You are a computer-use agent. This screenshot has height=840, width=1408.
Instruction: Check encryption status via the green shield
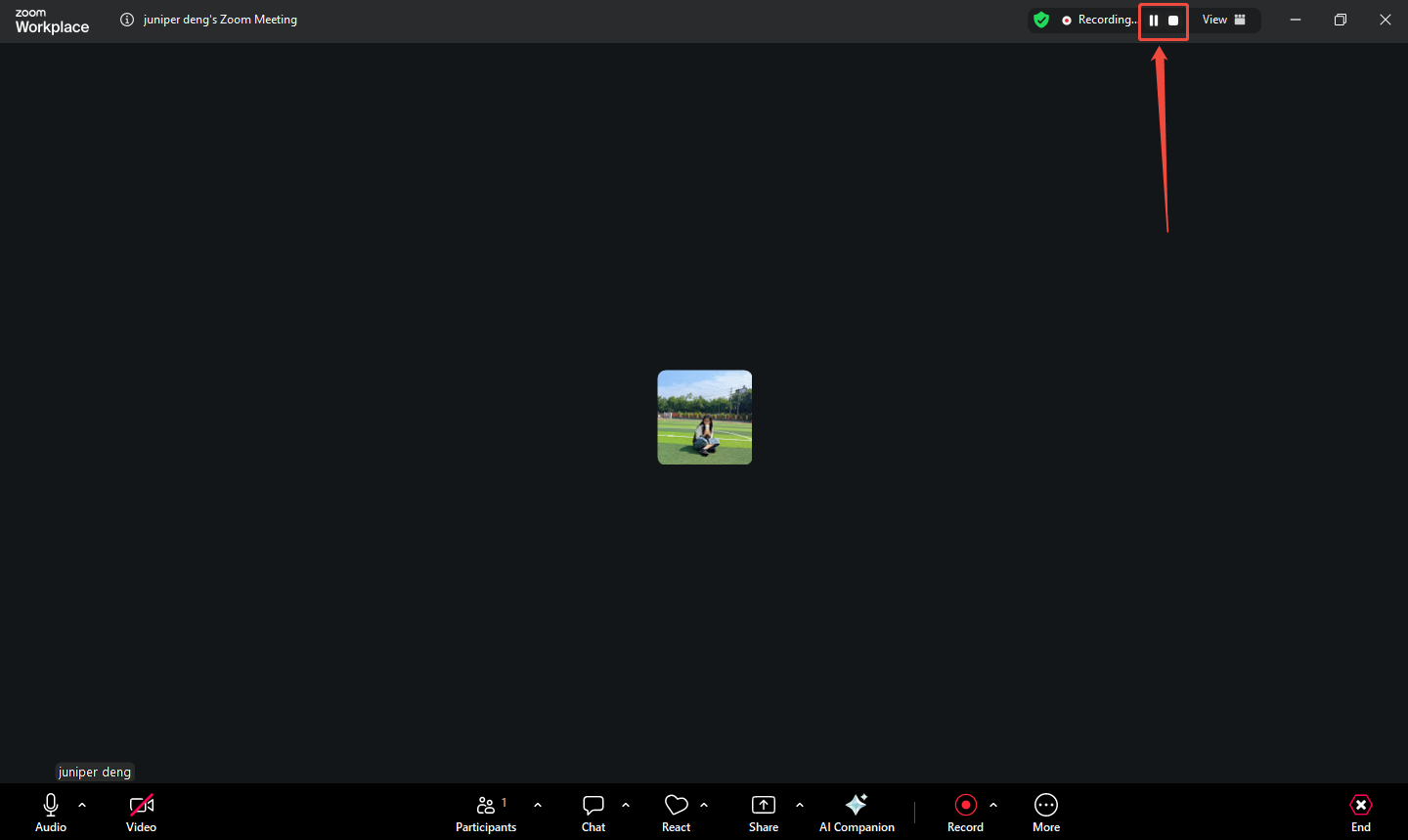pyautogui.click(x=1040, y=19)
